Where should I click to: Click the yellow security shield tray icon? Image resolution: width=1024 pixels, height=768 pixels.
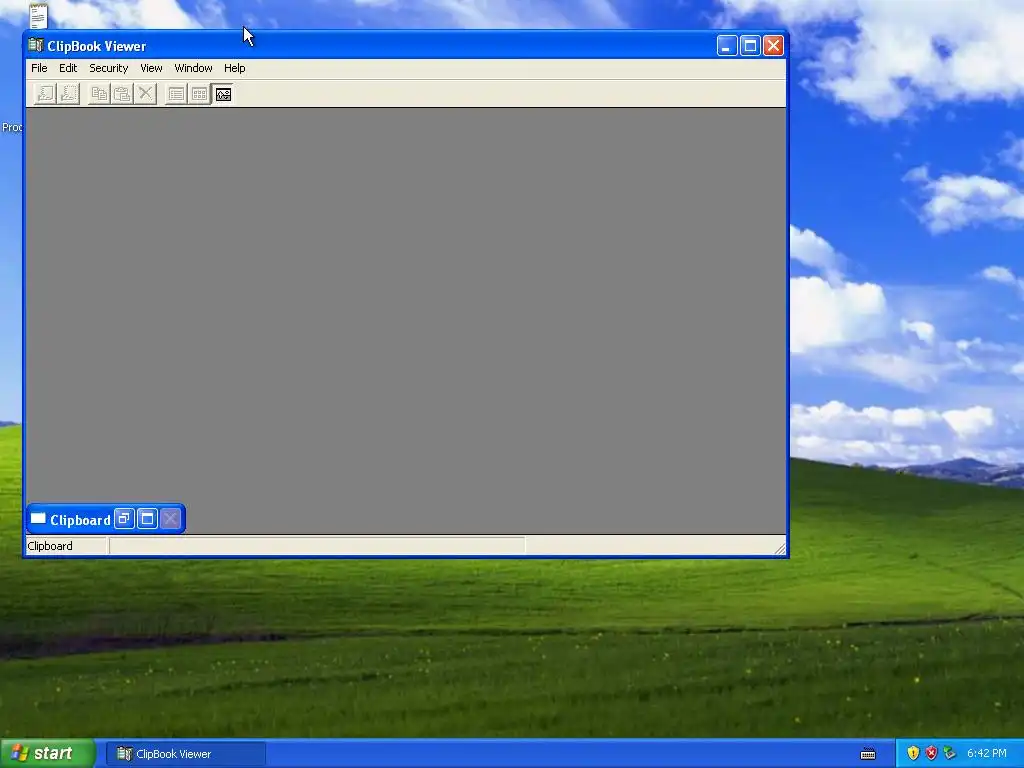point(913,754)
